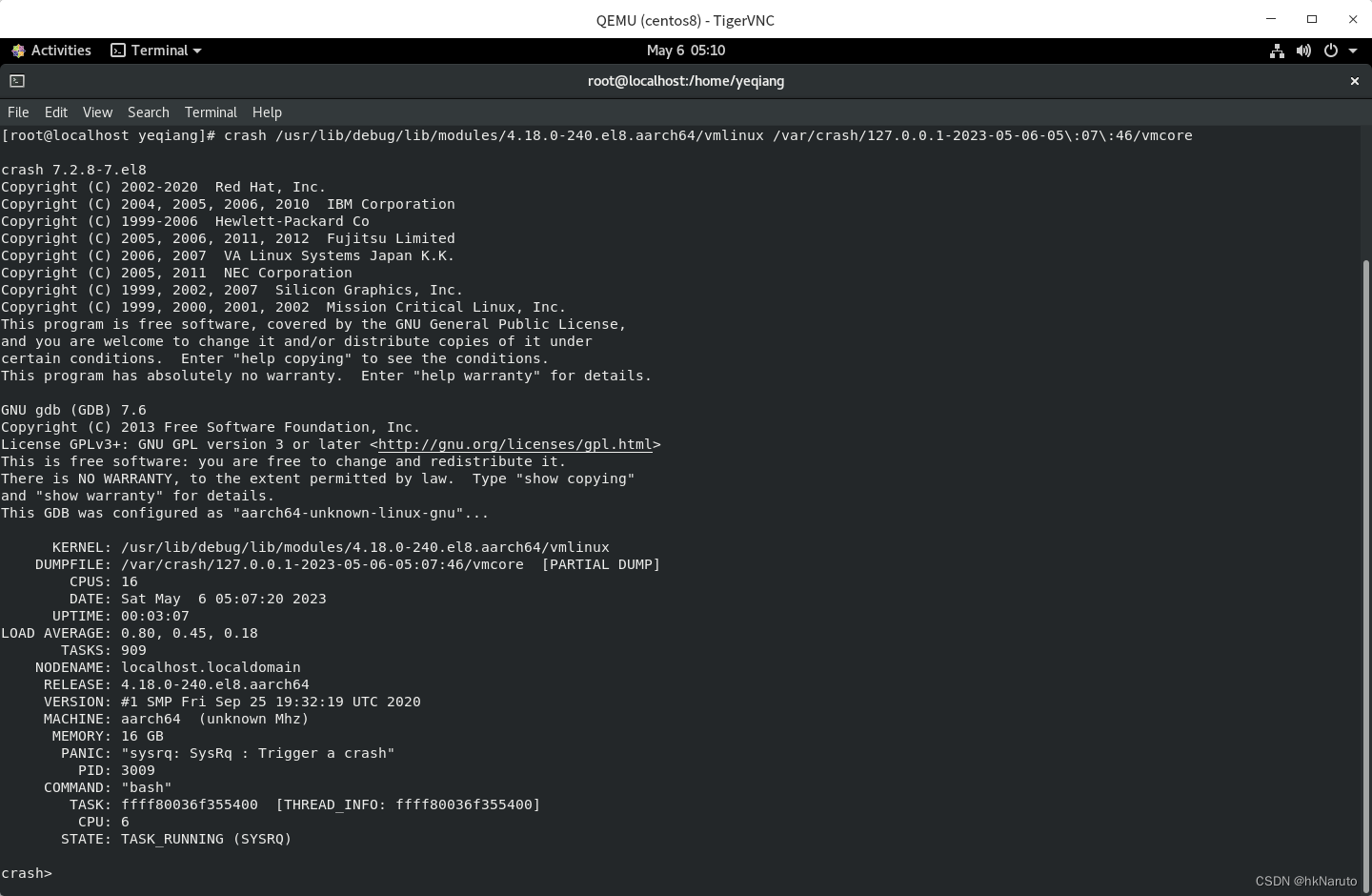Click the terminal icon in the top bar
1372x896 pixels.
tap(118, 51)
